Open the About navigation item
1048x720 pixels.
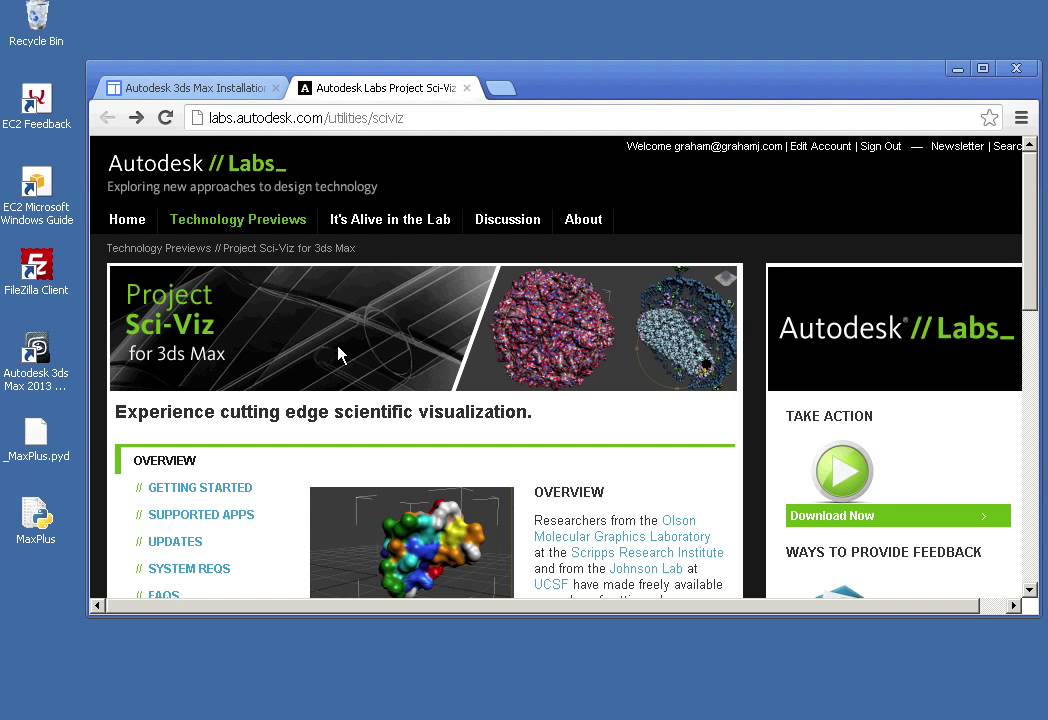583,219
